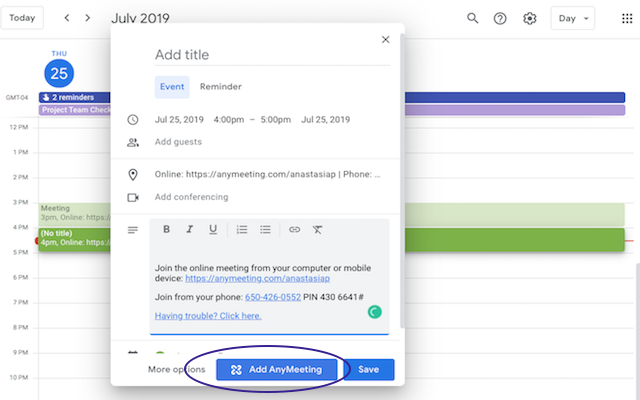Change the end date Jul 25, 2019
This screenshot has width=640, height=400.
point(326,120)
